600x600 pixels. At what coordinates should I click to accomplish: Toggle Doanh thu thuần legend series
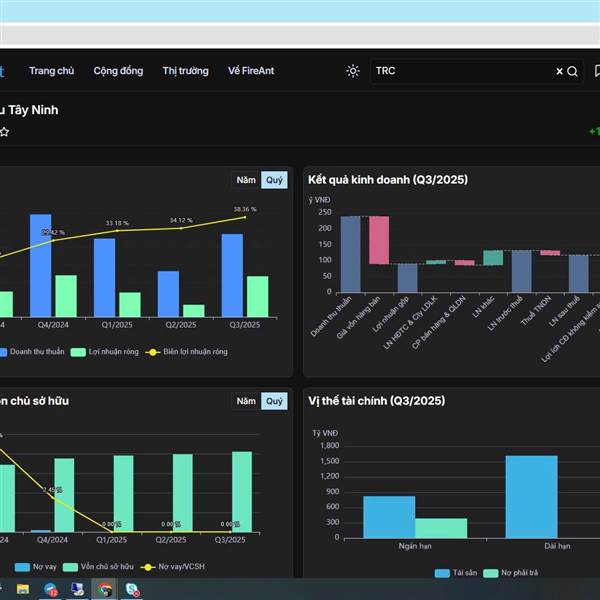click(32, 352)
